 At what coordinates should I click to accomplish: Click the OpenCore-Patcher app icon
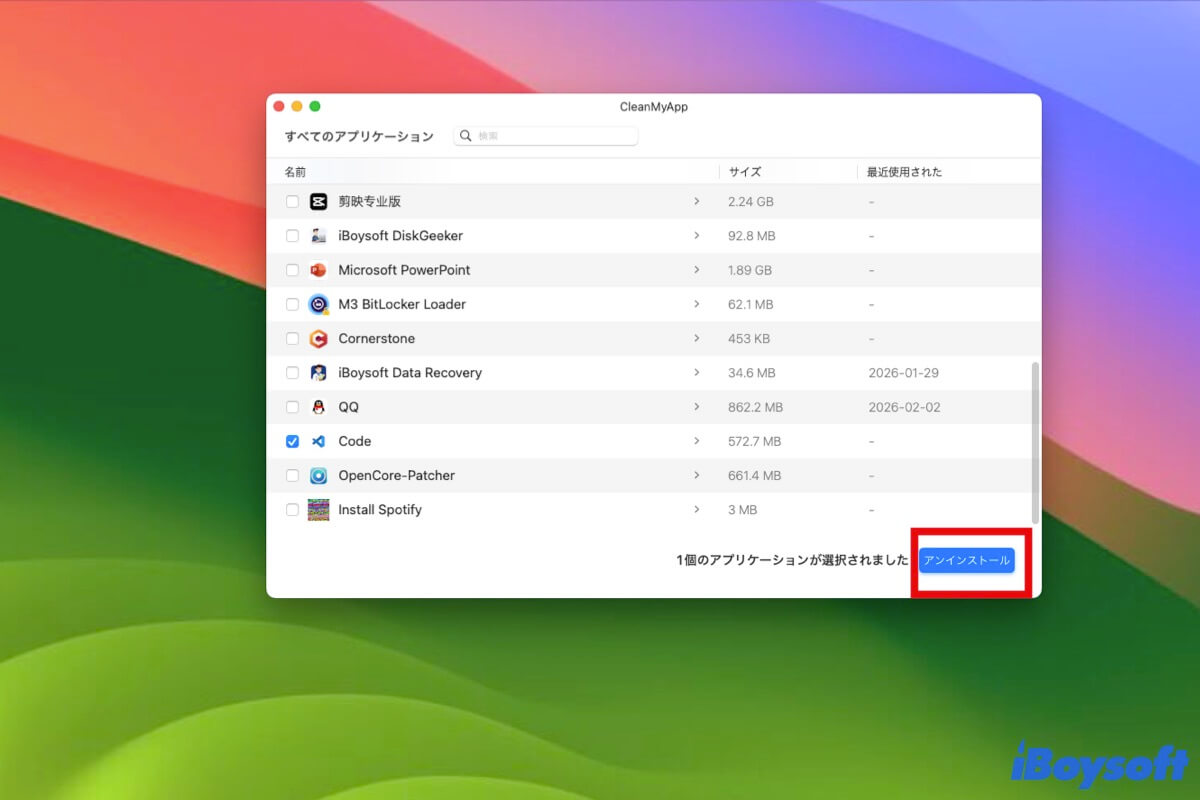tap(320, 475)
